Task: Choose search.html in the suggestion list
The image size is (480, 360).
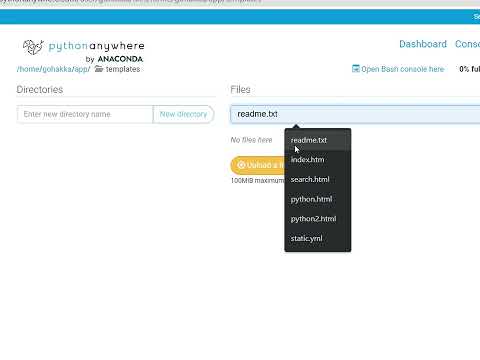Action: pyautogui.click(x=318, y=179)
